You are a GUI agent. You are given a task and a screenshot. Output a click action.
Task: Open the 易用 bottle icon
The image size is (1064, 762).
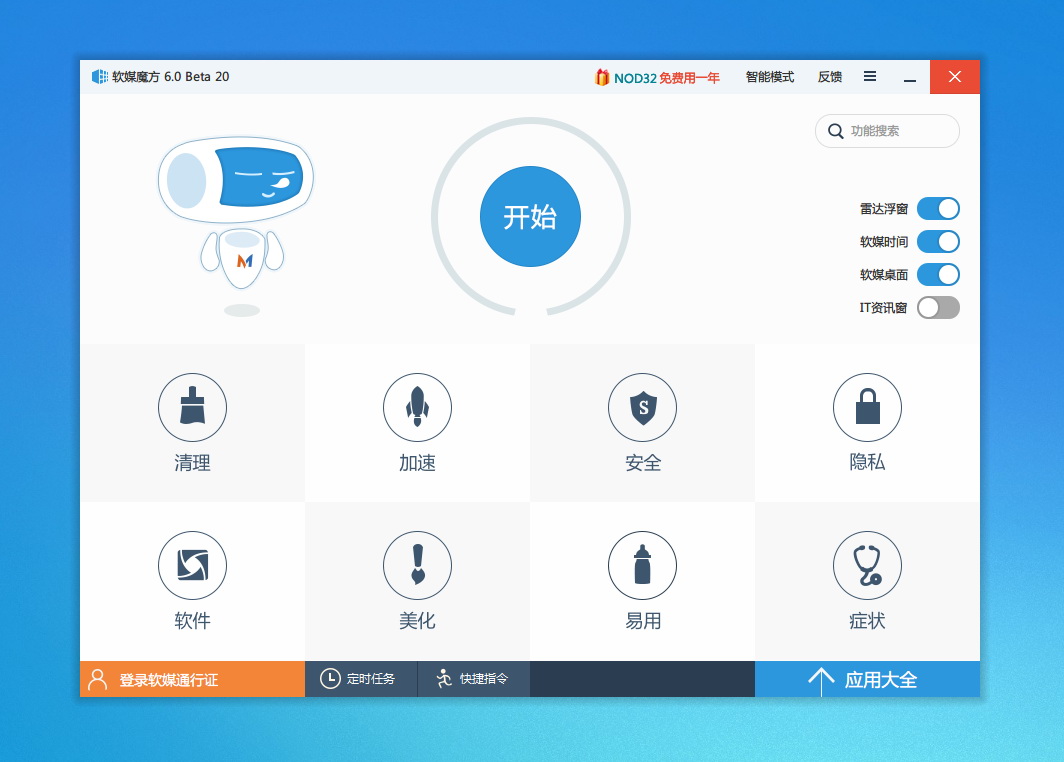[x=643, y=565]
